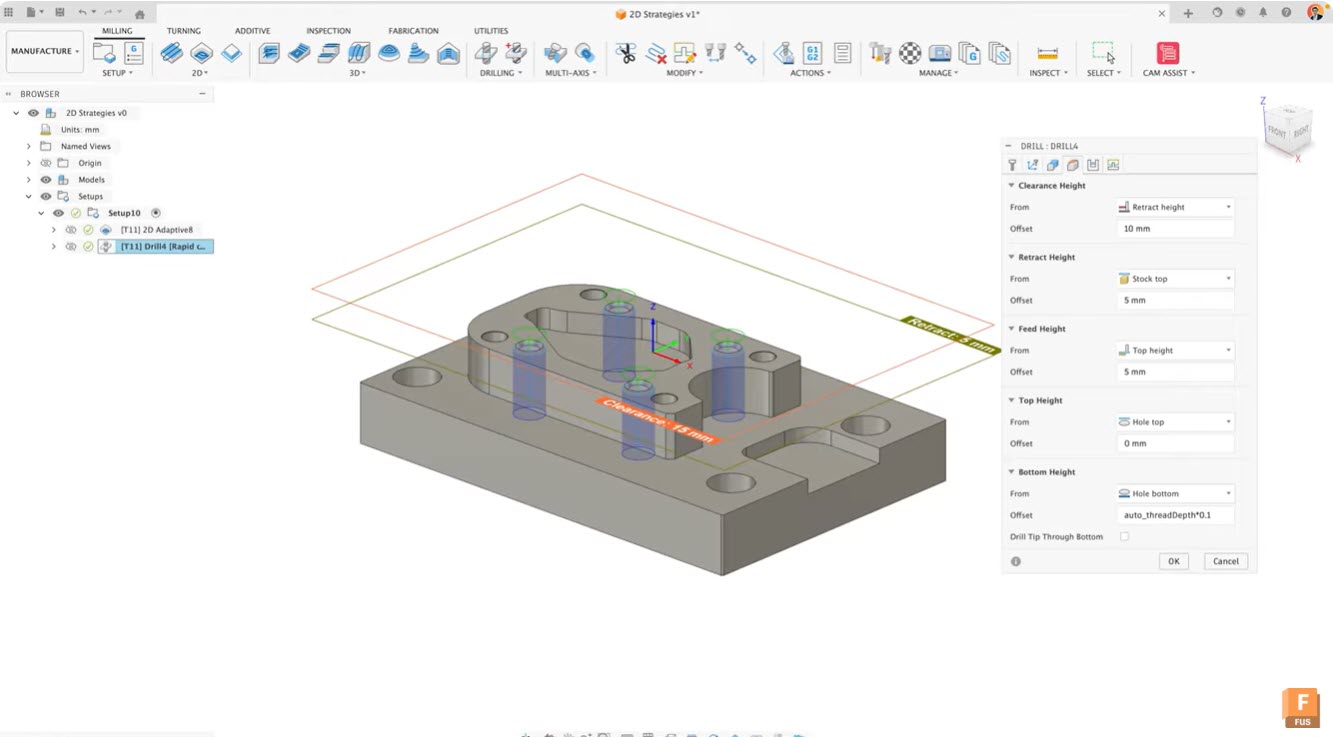1333x737 pixels.
Task: Open the Post Process G1 G2 icon
Action: [812, 53]
